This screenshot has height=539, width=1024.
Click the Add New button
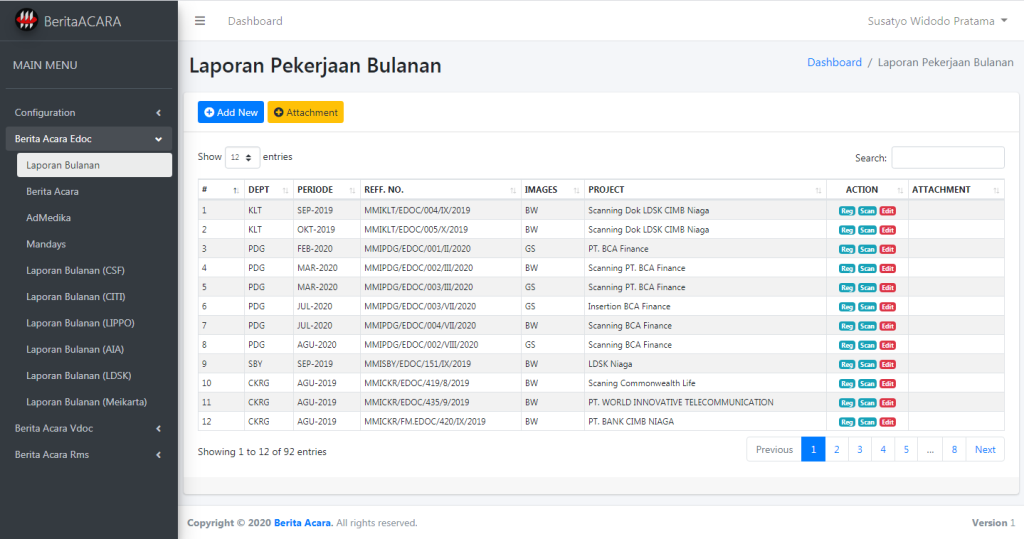(x=231, y=112)
